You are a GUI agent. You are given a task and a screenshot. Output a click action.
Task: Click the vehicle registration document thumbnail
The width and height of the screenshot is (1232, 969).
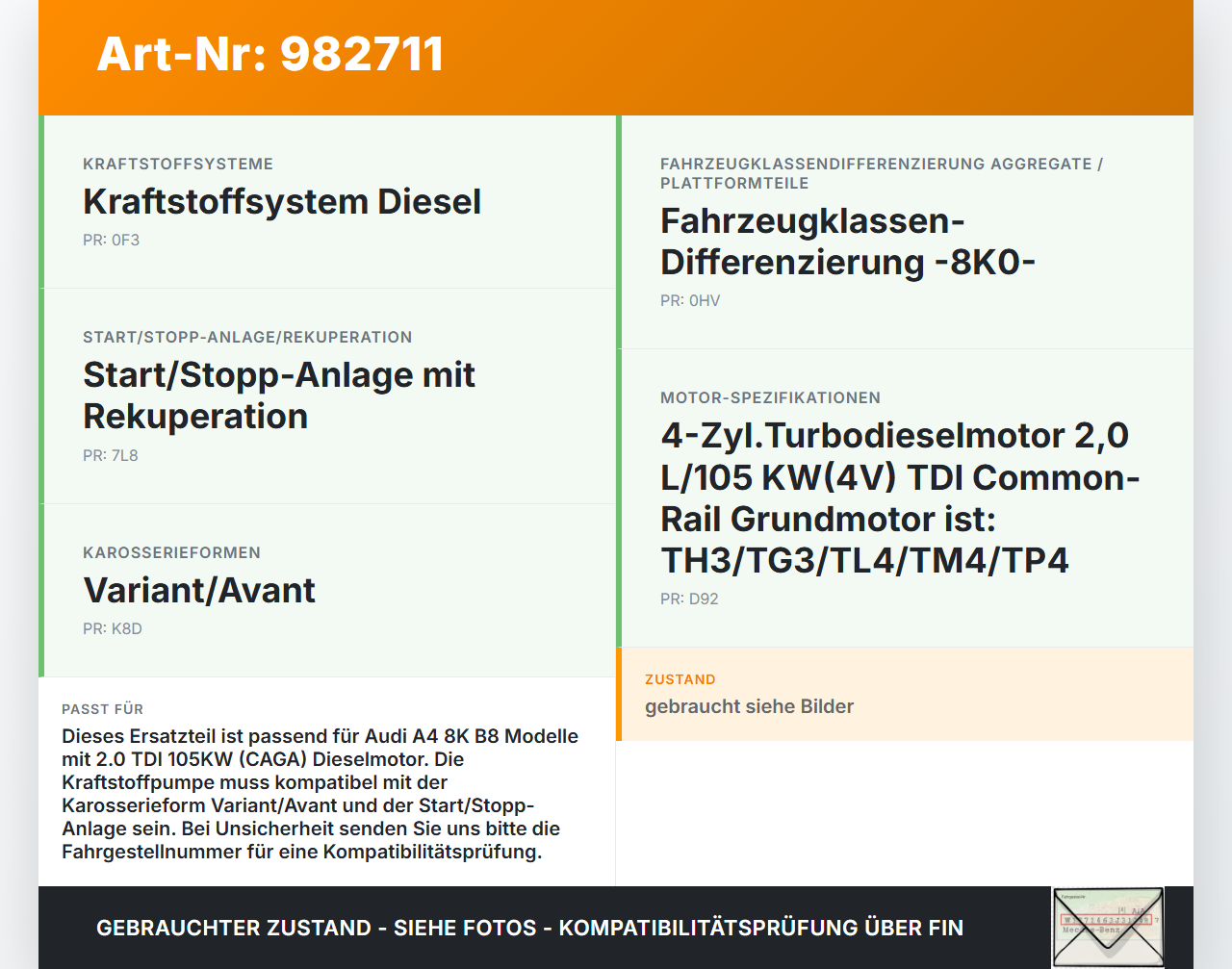coord(1108,927)
